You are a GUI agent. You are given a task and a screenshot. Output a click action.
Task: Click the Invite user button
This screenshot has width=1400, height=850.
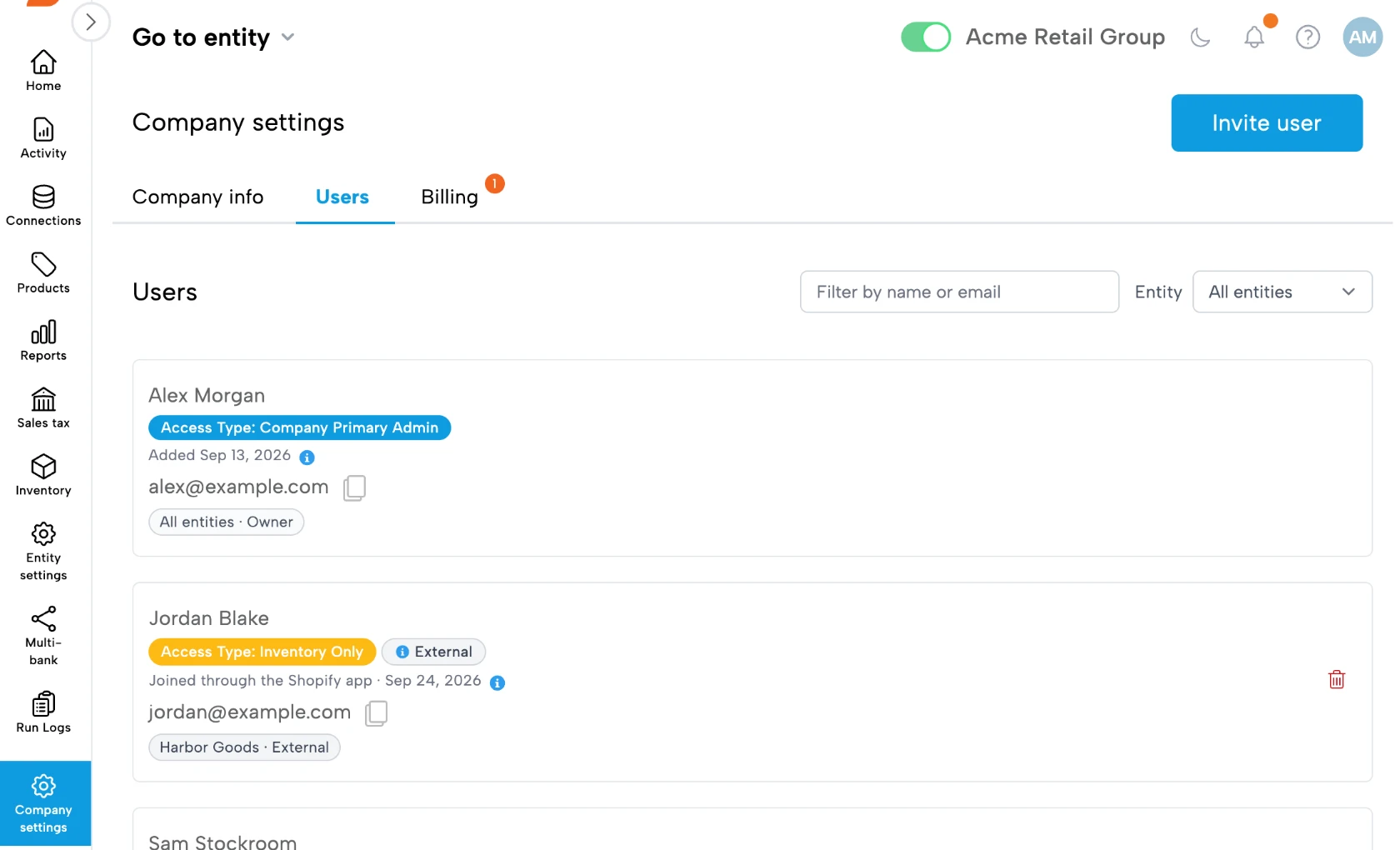tap(1267, 123)
